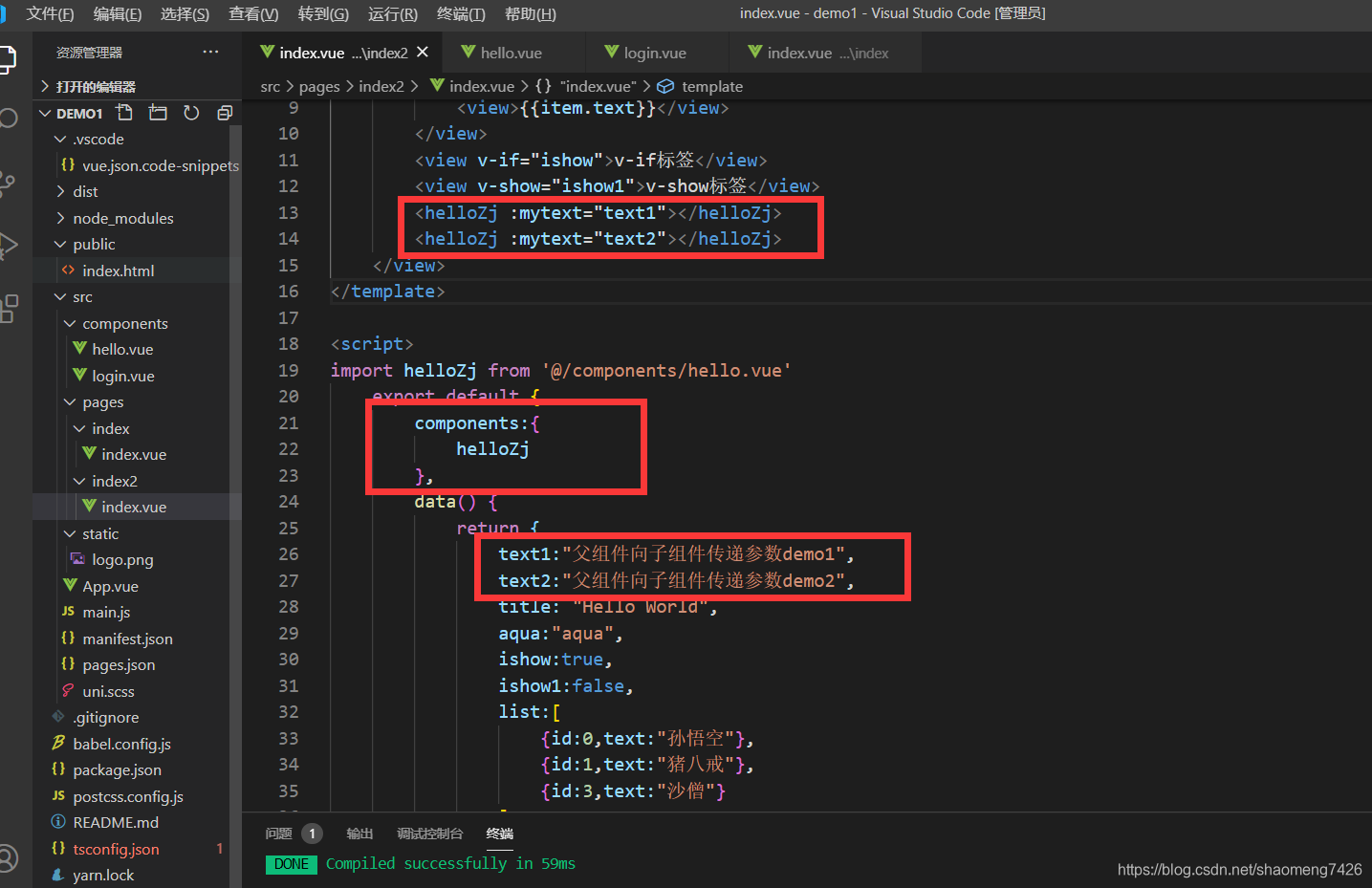
Task: Collapse the index2 folder
Action: [x=114, y=481]
